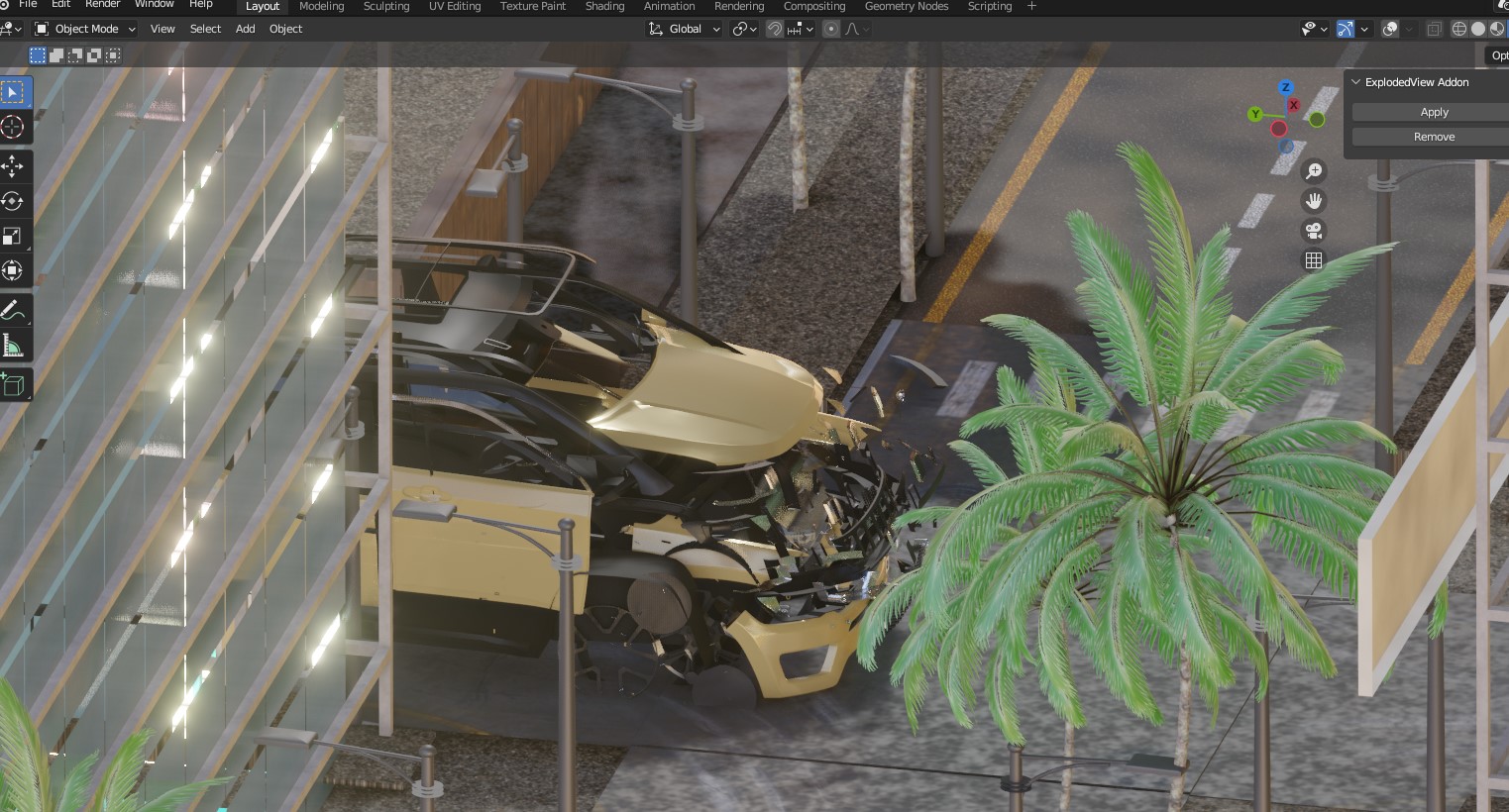The image size is (1509, 812).
Task: Activate the Measure tool
Action: tap(14, 345)
